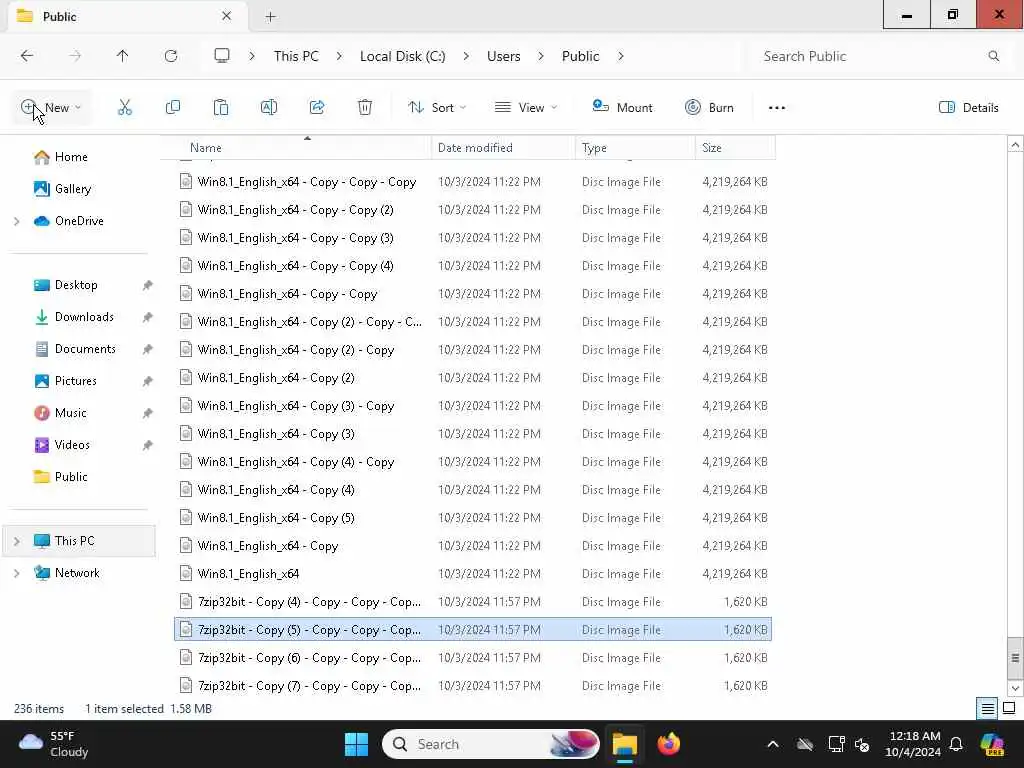Viewport: 1024px width, 768px height.
Task: Select file 7zip32bit - Copy (7) - Copy
Action: 473,686
